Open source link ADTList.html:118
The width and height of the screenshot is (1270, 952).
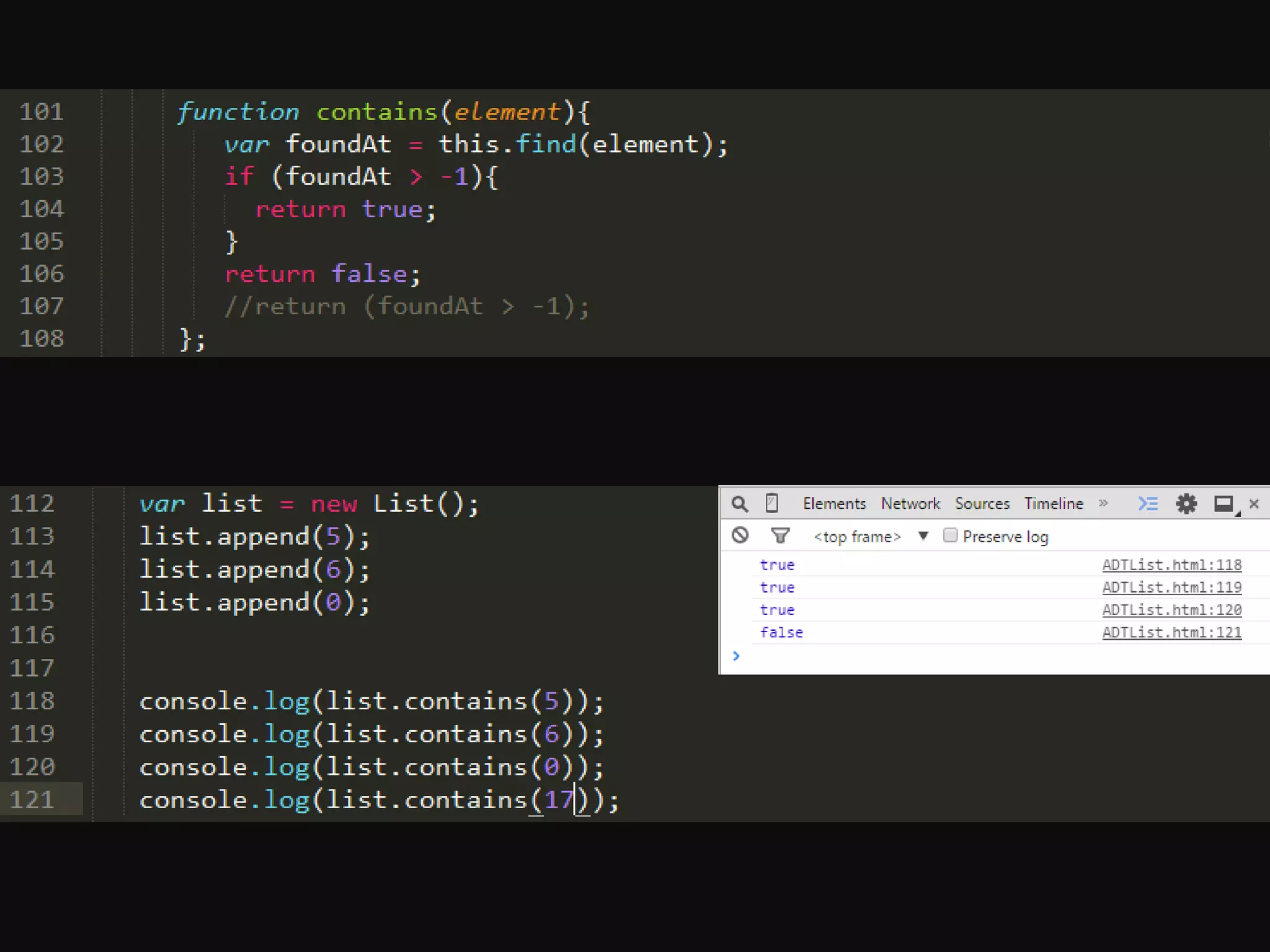[x=1171, y=565]
